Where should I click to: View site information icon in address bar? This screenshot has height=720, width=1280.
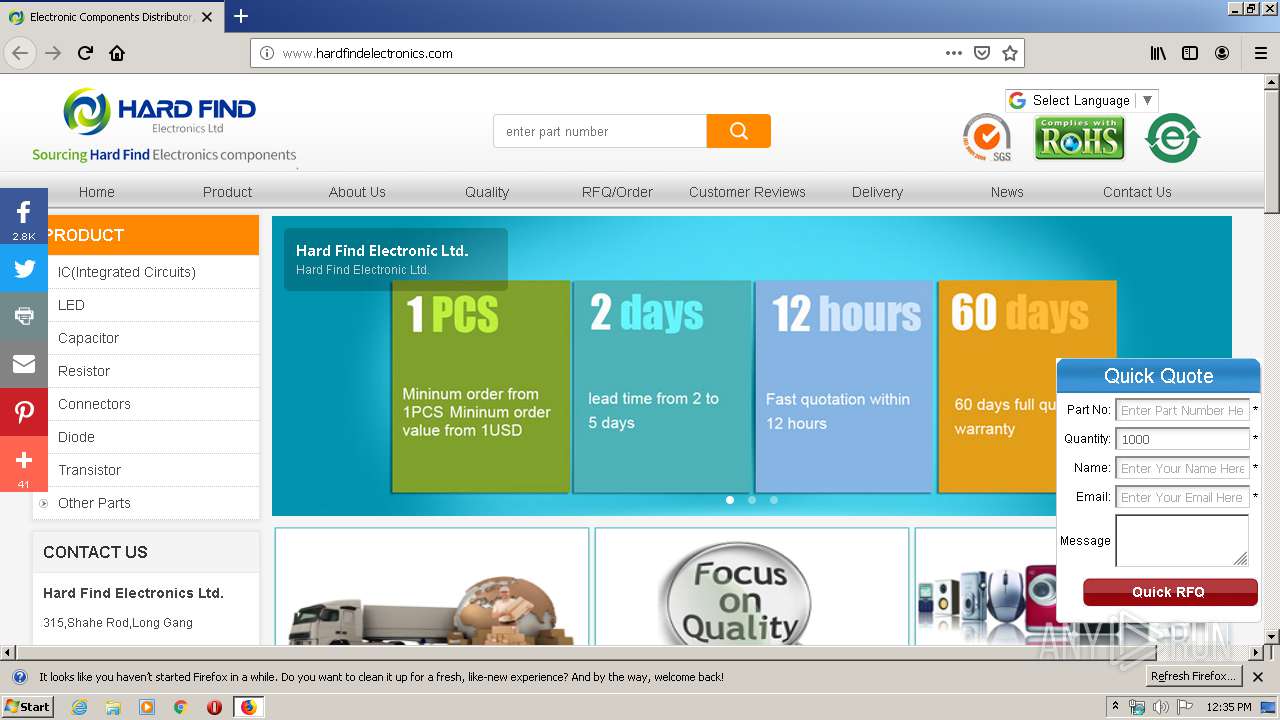267,53
